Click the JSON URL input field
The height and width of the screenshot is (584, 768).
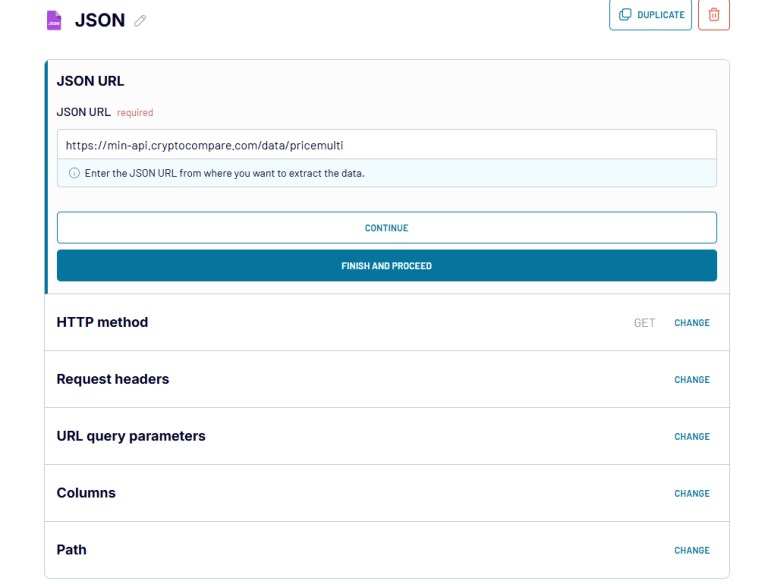click(386, 145)
